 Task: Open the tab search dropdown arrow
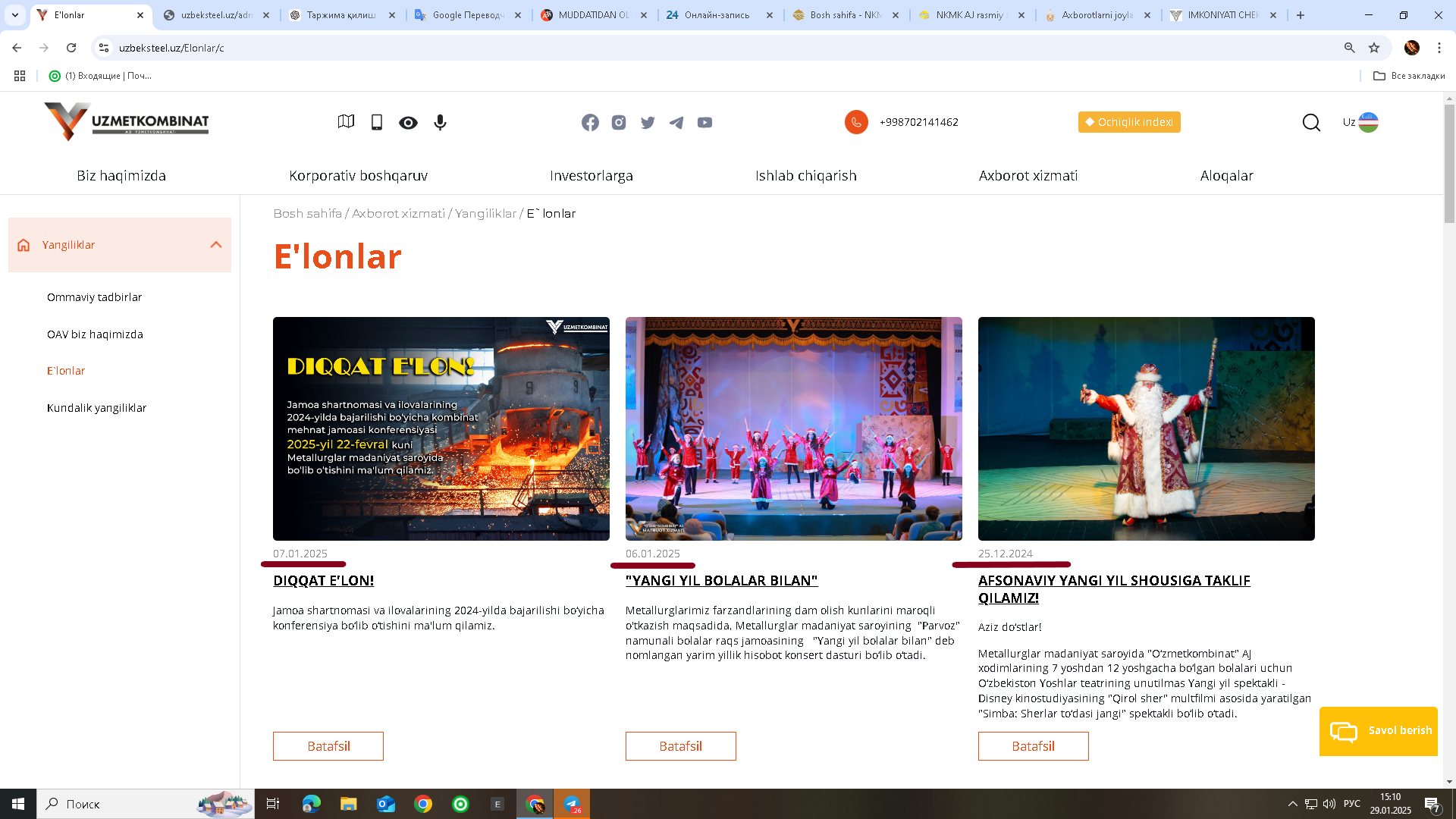(14, 14)
